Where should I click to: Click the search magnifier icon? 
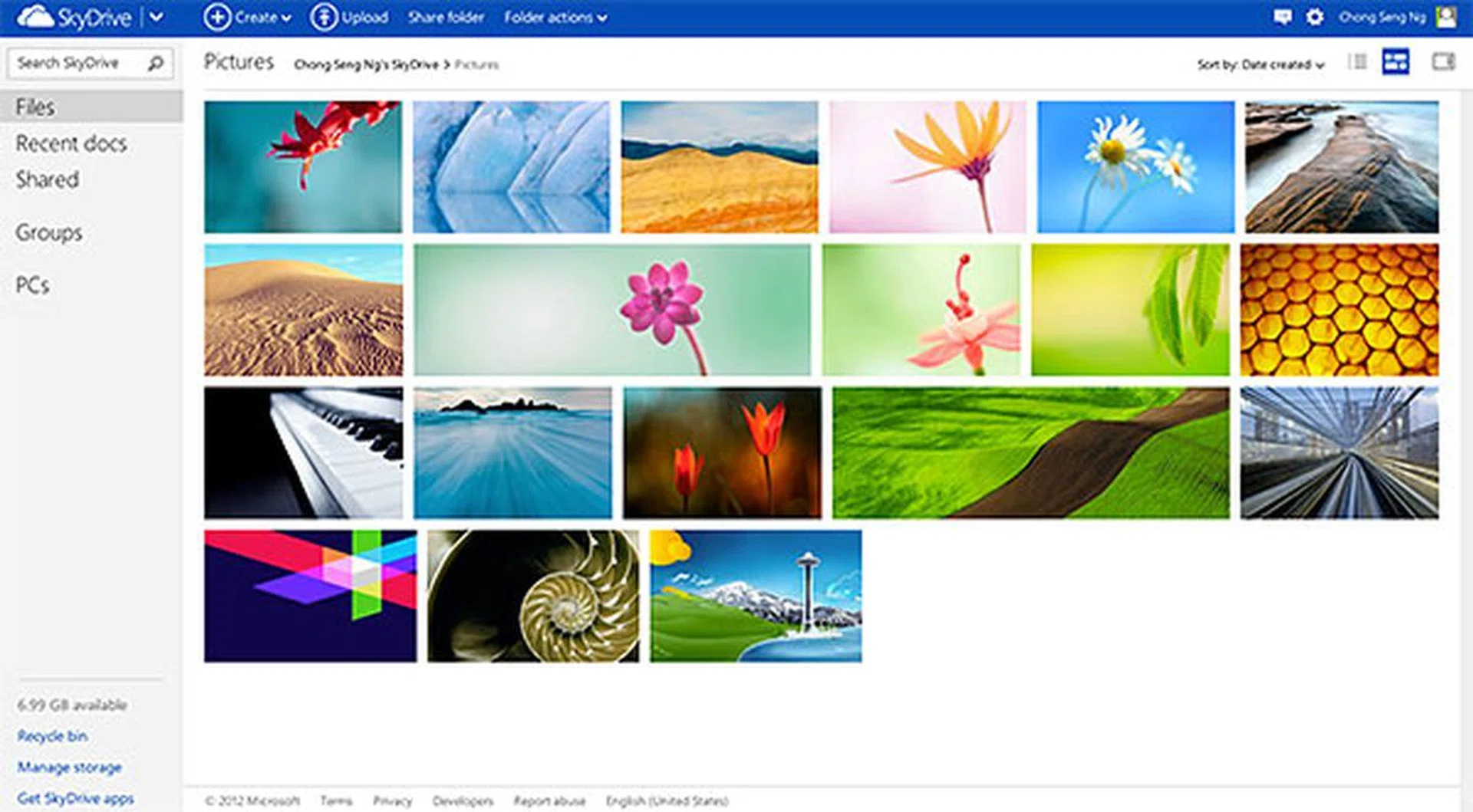pyautogui.click(x=156, y=63)
